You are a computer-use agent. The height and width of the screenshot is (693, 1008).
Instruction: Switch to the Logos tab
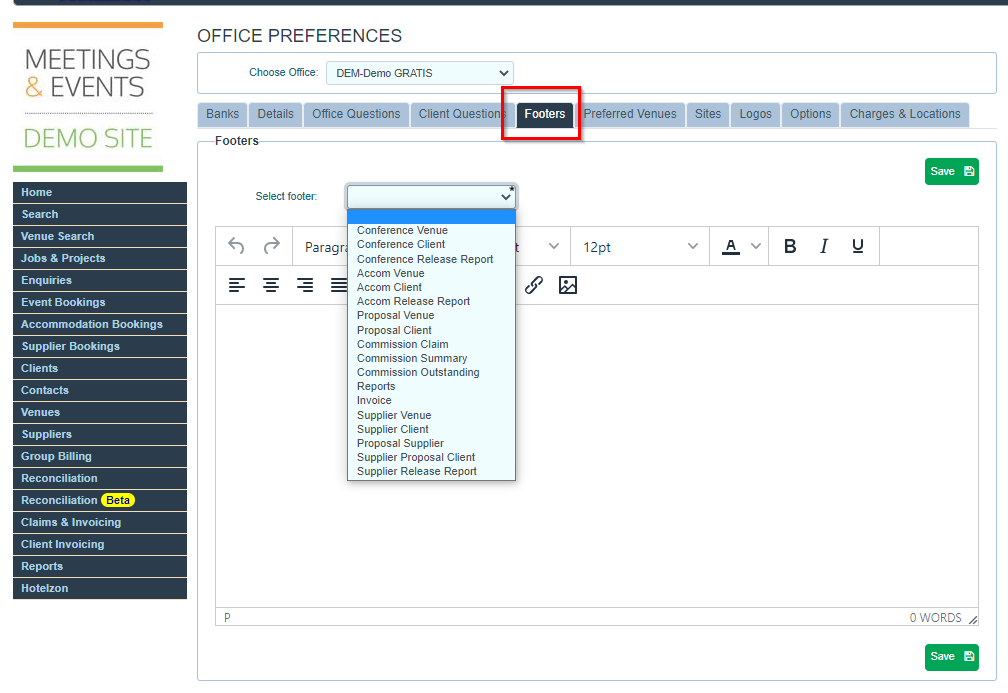click(755, 114)
